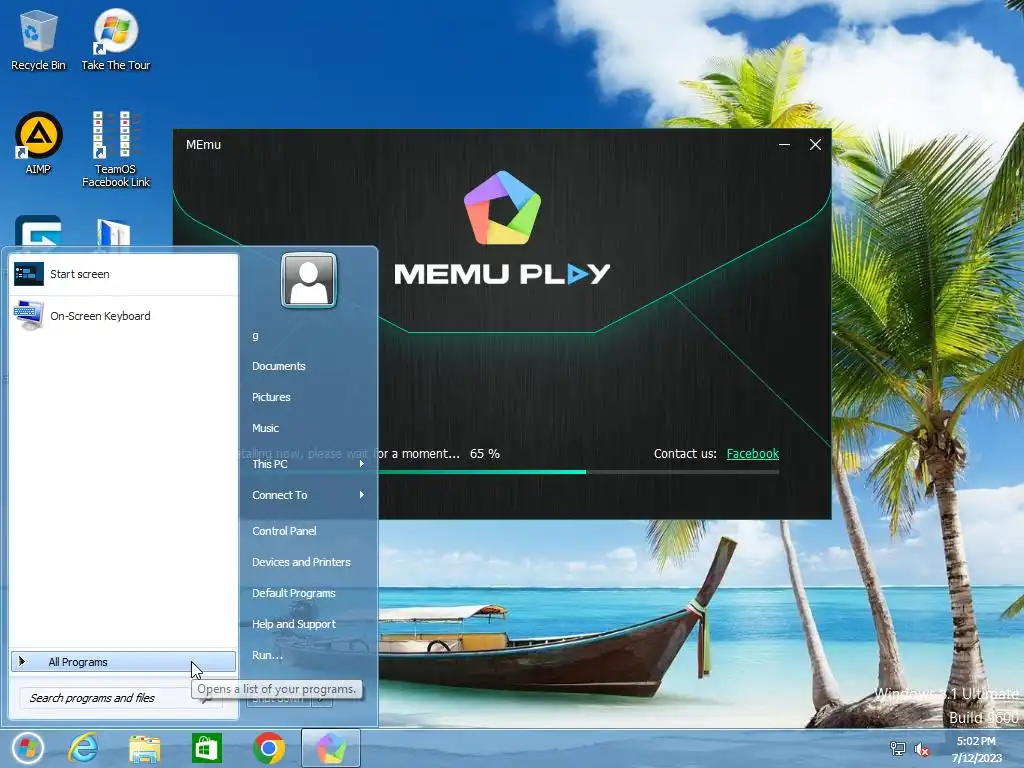Launch Google Chrome from taskbar
This screenshot has height=768, width=1024.
click(268, 748)
